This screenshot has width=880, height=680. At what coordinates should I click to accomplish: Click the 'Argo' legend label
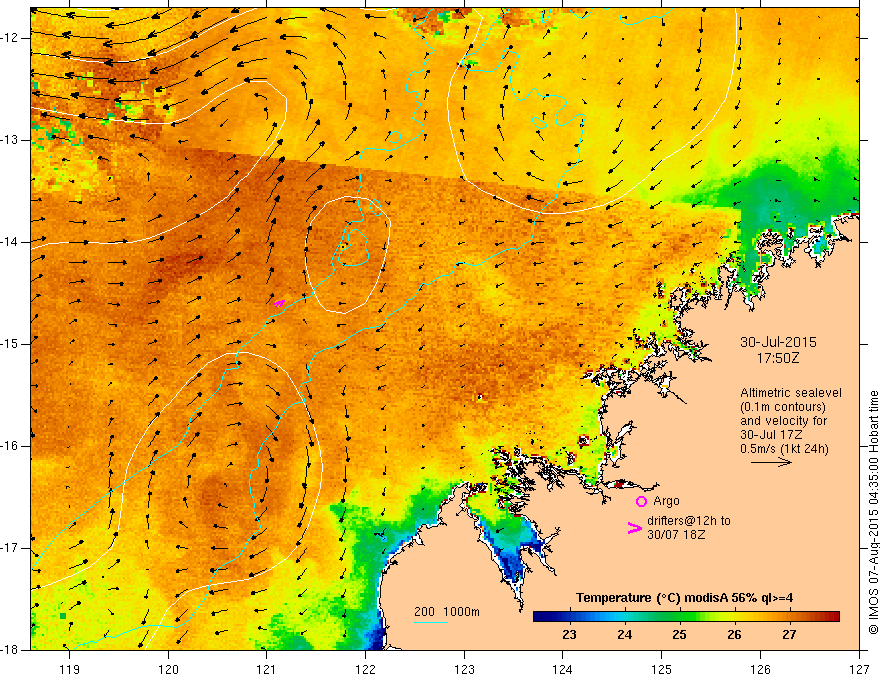coord(666,501)
